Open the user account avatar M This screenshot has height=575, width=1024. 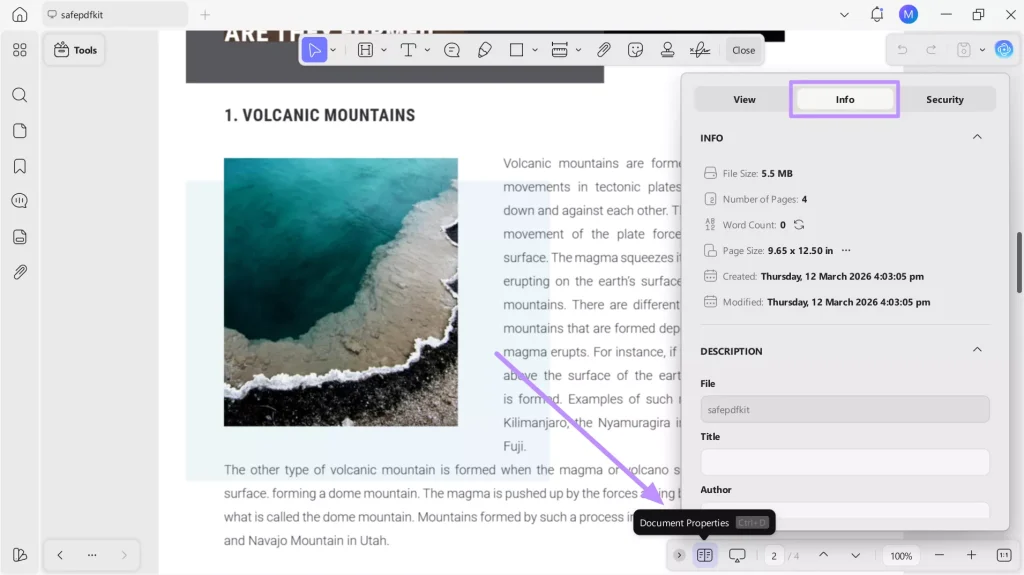[x=908, y=14]
